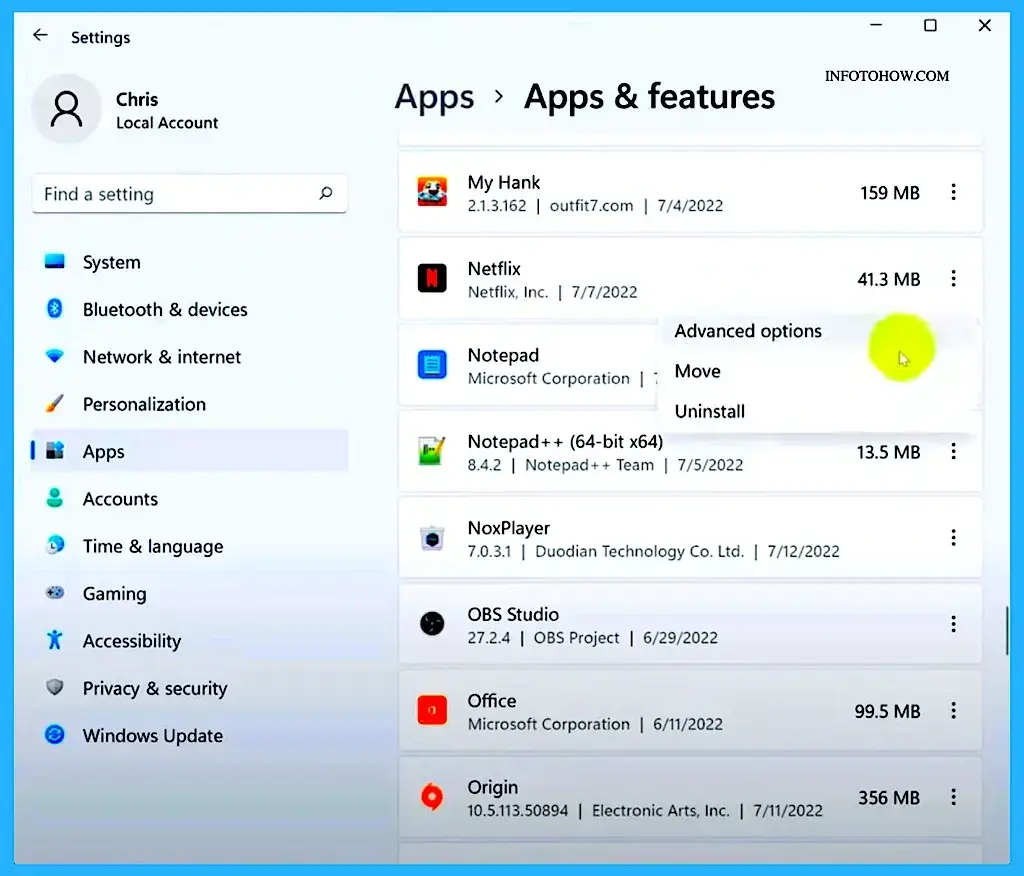Click the 356 MB size of Origin
Screen dimensions: 1024x876
click(x=889, y=798)
